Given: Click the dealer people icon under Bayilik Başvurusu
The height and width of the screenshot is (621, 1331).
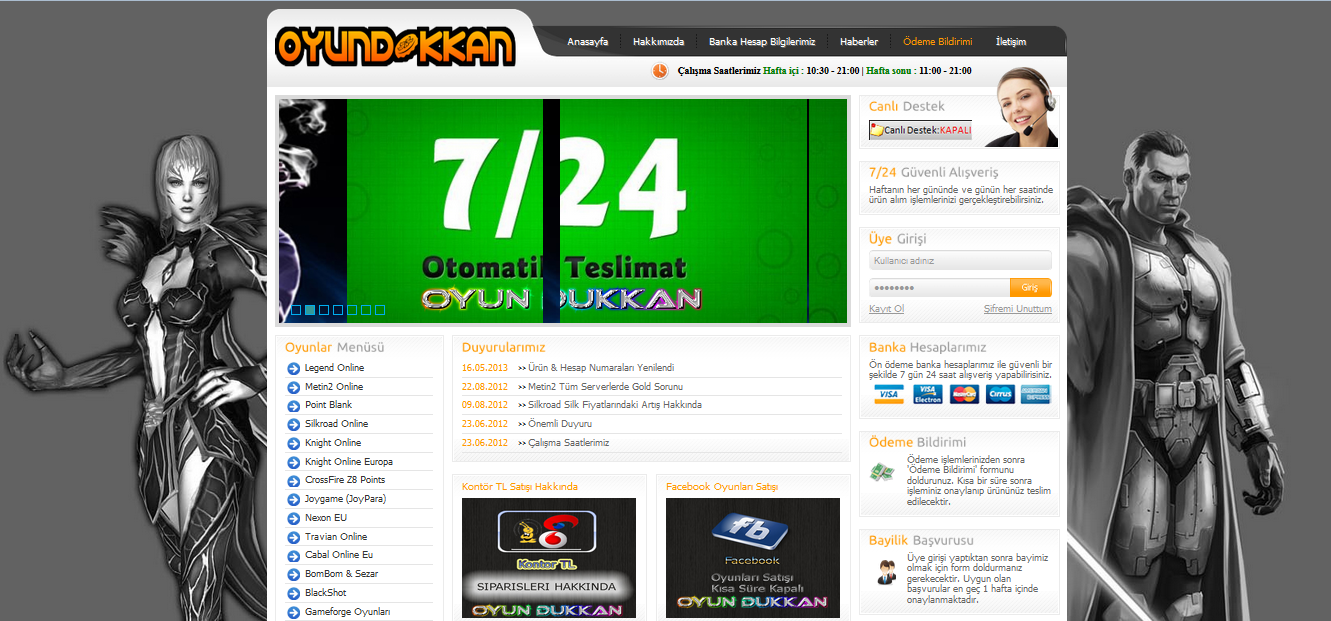Looking at the screenshot, I should click(886, 572).
